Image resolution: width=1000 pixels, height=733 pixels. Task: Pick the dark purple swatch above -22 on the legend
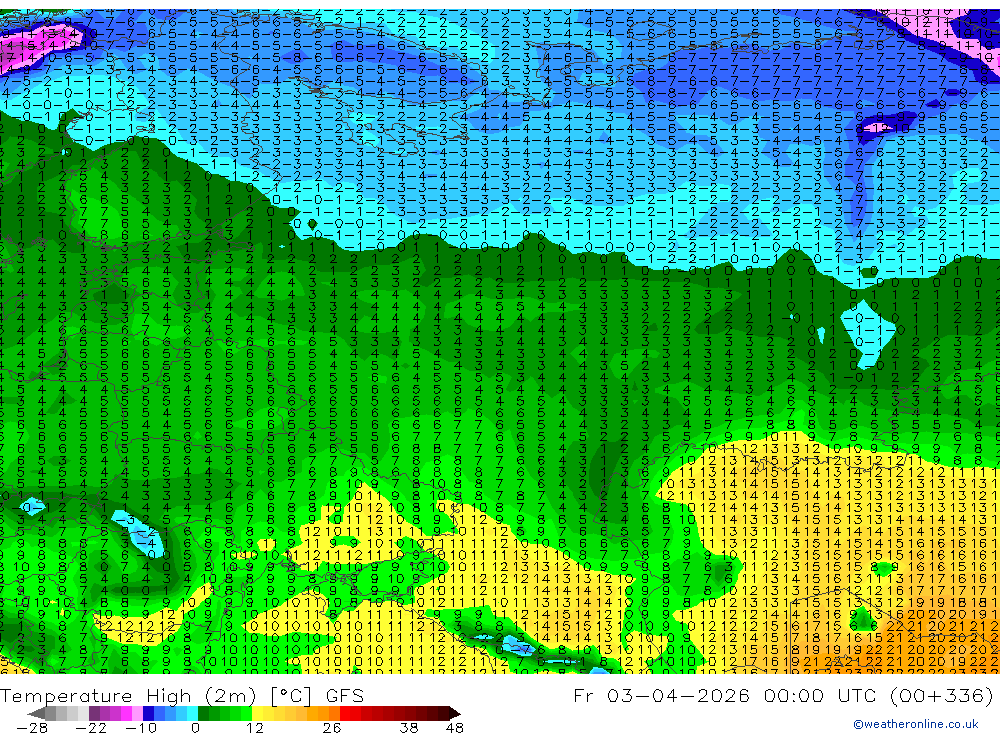(x=94, y=713)
